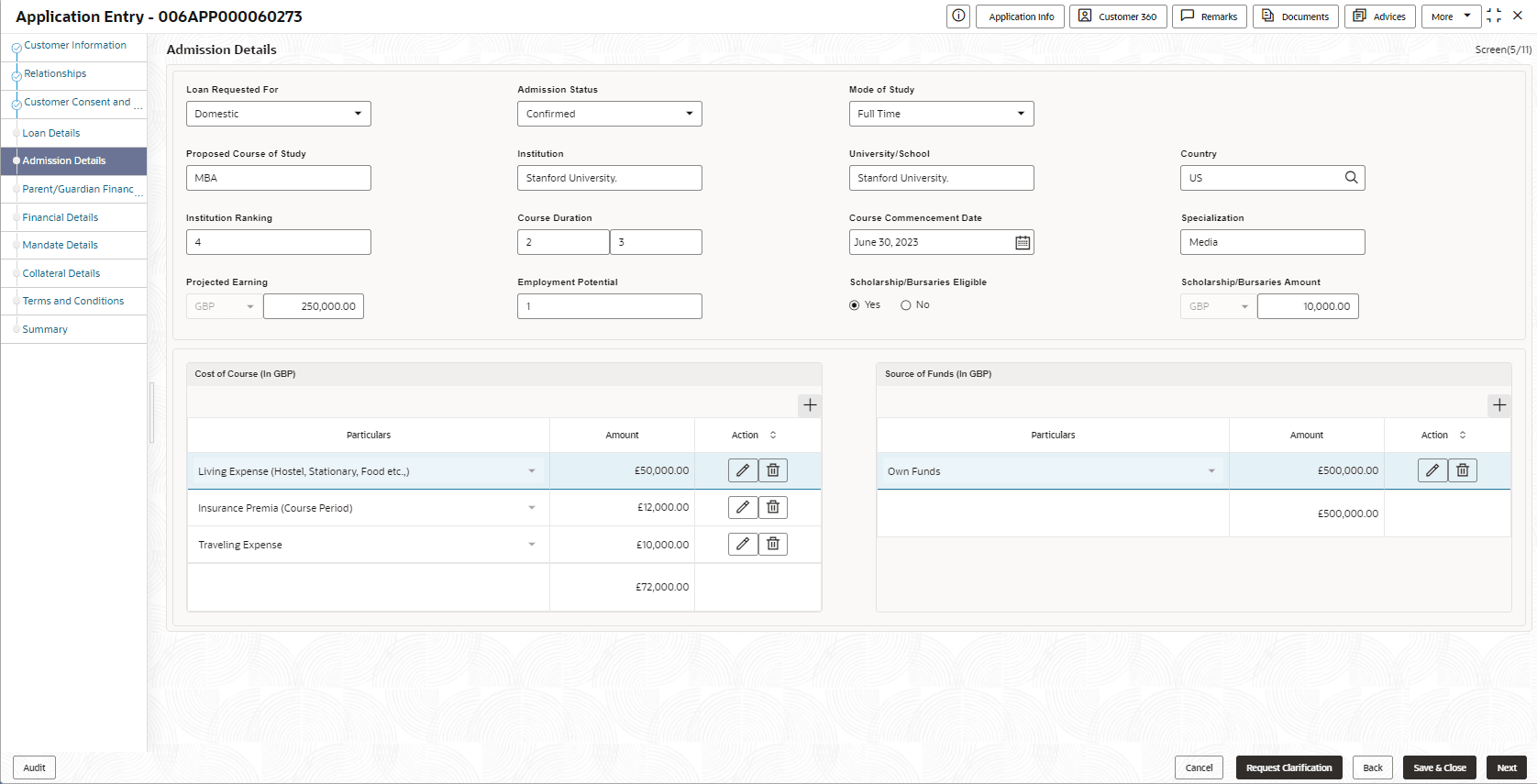This screenshot has width=1537, height=784.
Task: Edit the Own Funds row
Action: click(1432, 470)
